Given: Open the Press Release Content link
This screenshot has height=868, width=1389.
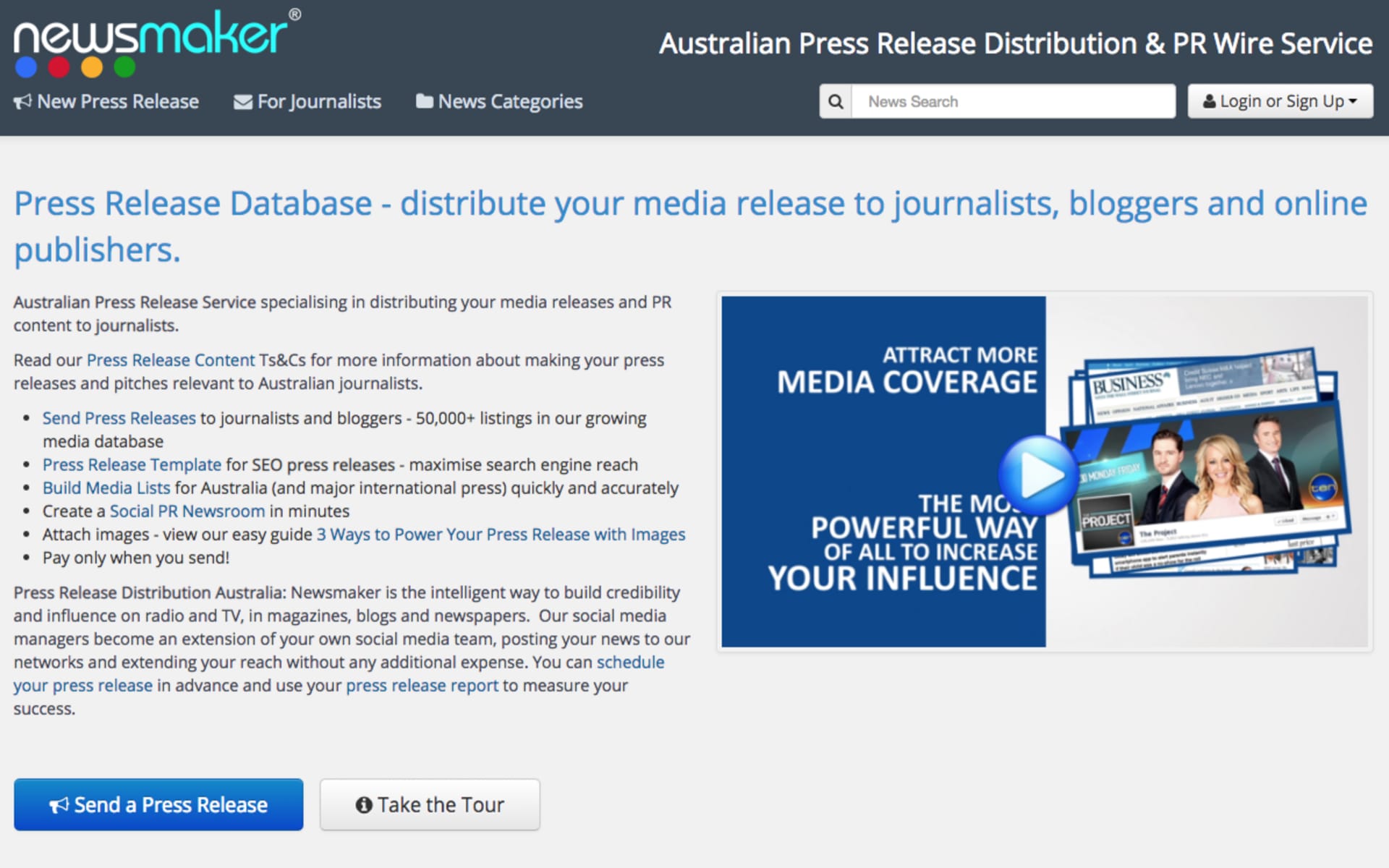Looking at the screenshot, I should (x=171, y=360).
